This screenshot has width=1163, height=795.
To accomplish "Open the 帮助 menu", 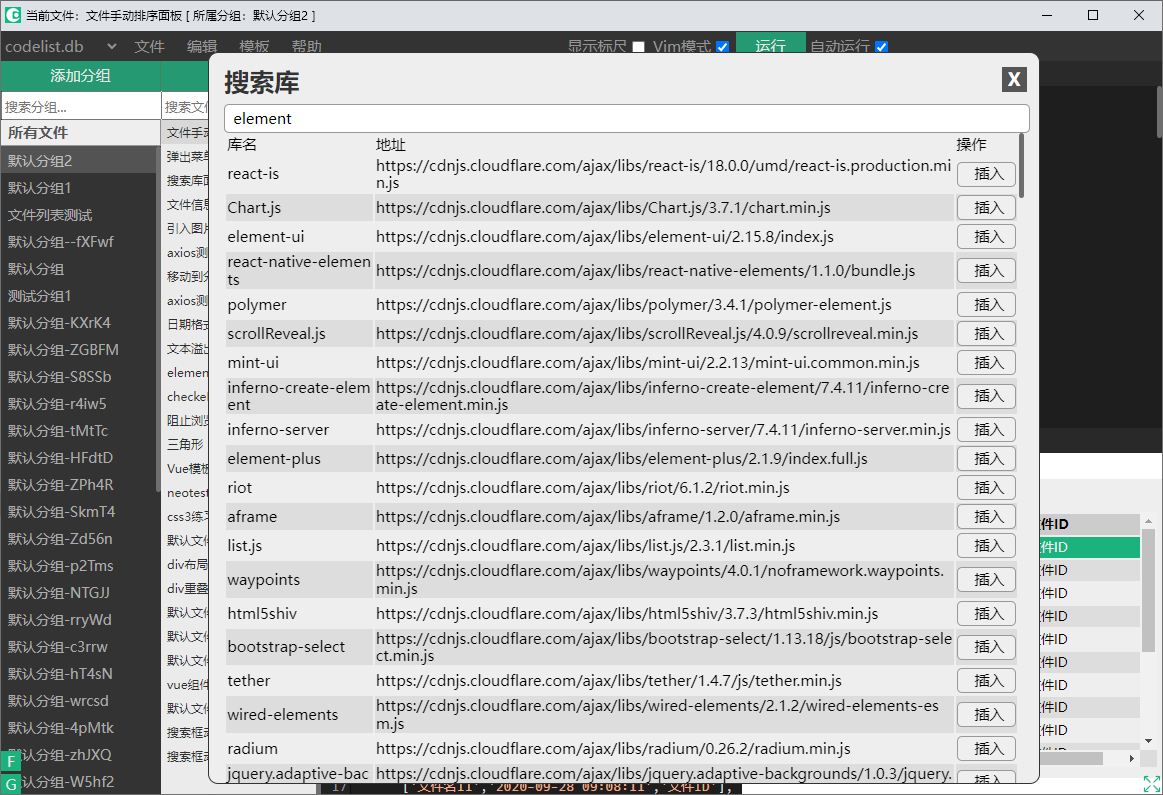I will (x=306, y=46).
